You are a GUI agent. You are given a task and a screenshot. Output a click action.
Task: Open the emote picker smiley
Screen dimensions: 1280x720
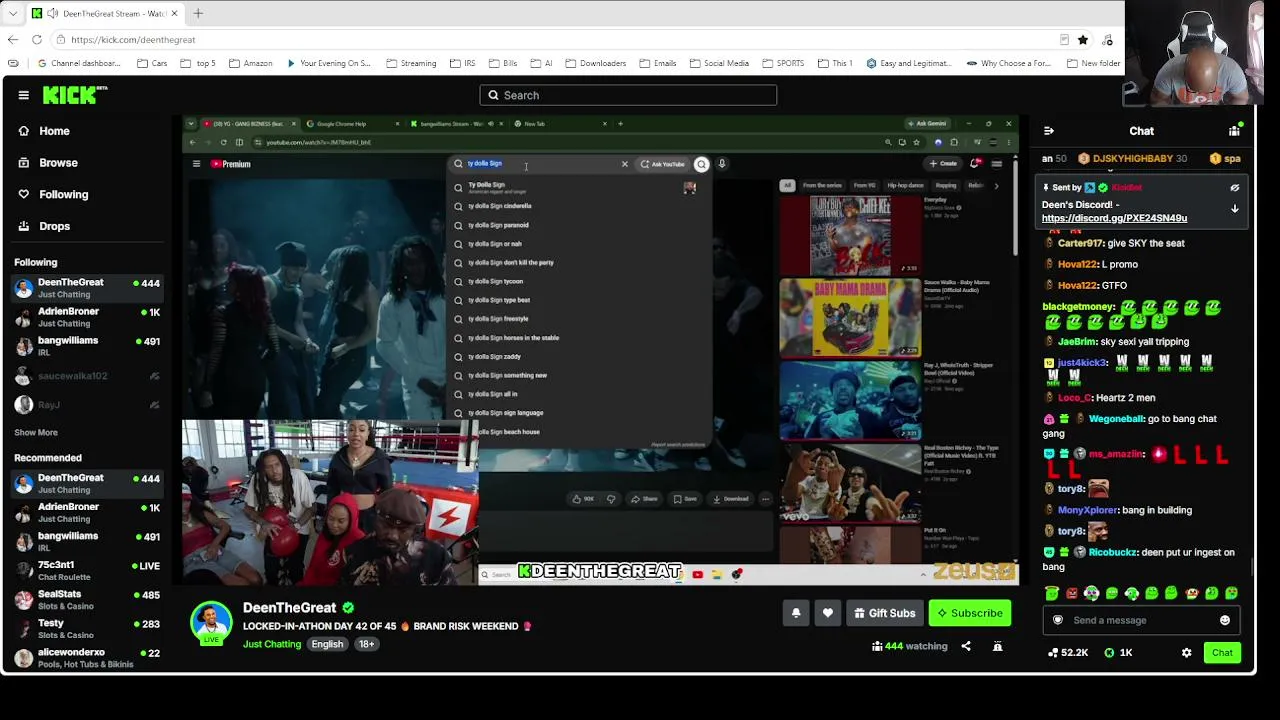1225,620
